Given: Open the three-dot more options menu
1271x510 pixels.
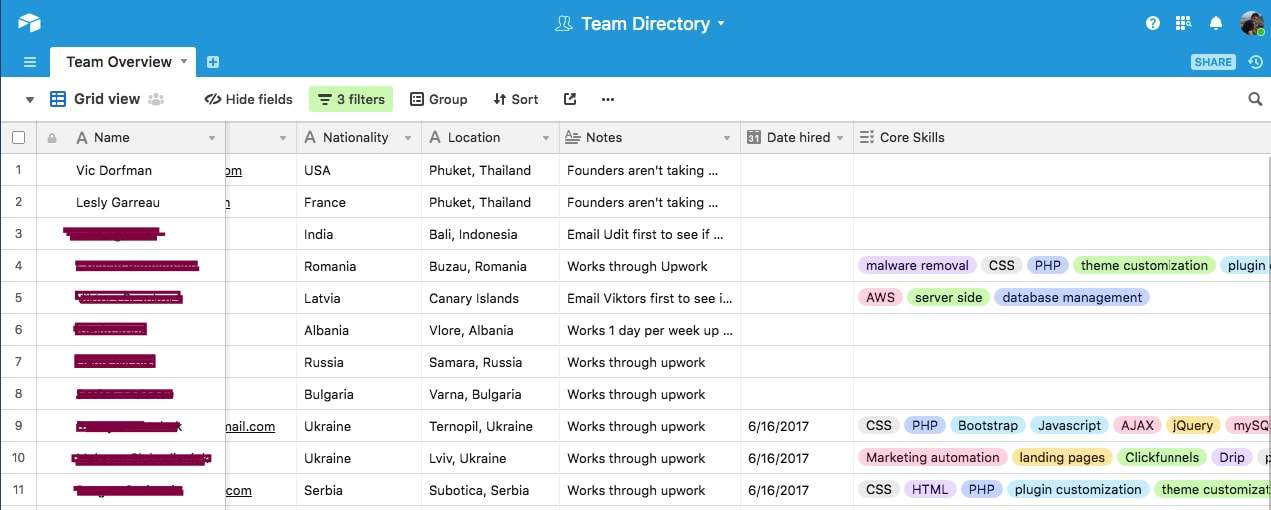Looking at the screenshot, I should coord(607,99).
